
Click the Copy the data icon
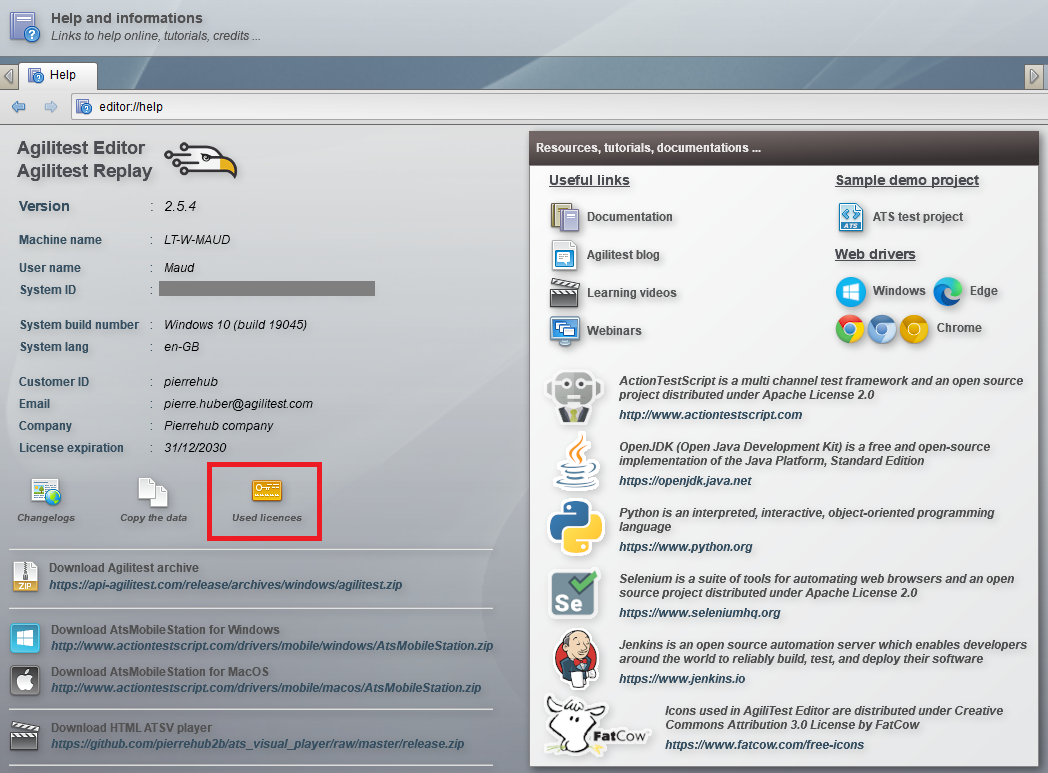(153, 492)
